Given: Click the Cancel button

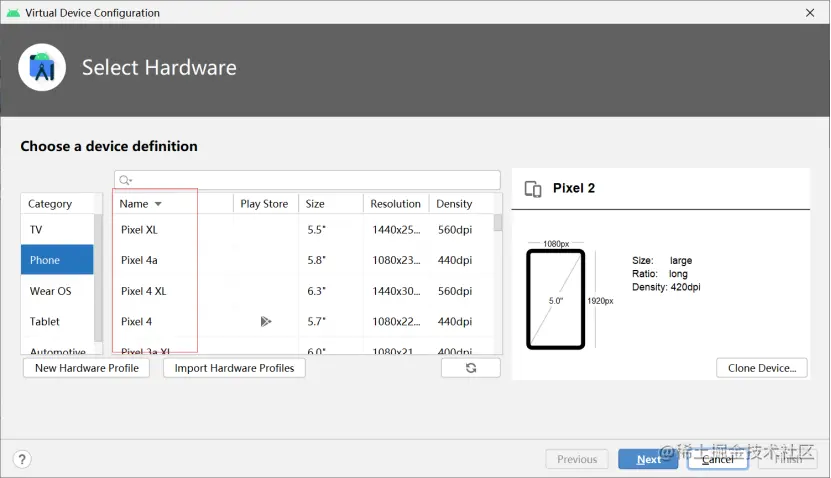Looking at the screenshot, I should click(x=718, y=459).
